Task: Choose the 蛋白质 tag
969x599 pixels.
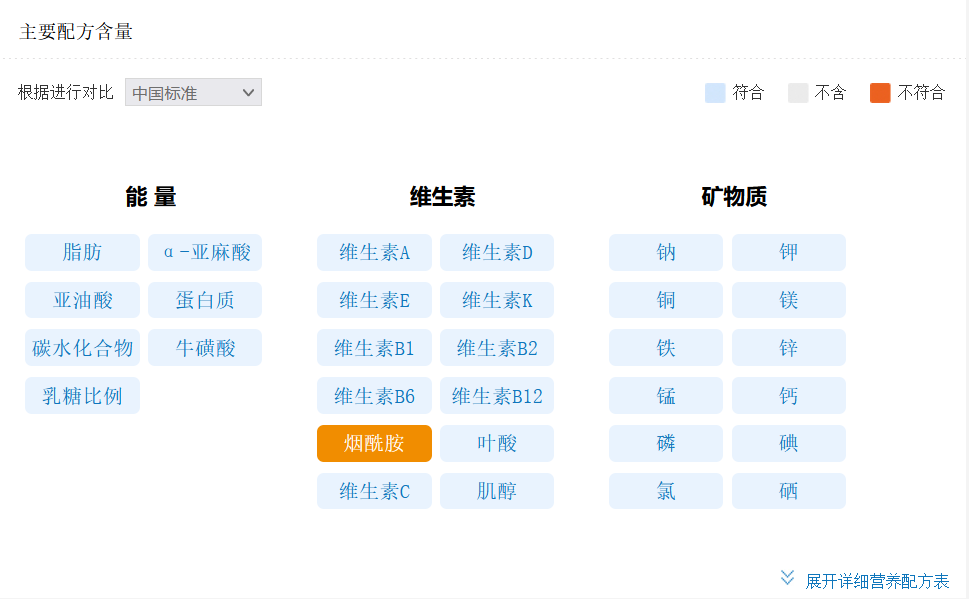Action: (x=205, y=300)
